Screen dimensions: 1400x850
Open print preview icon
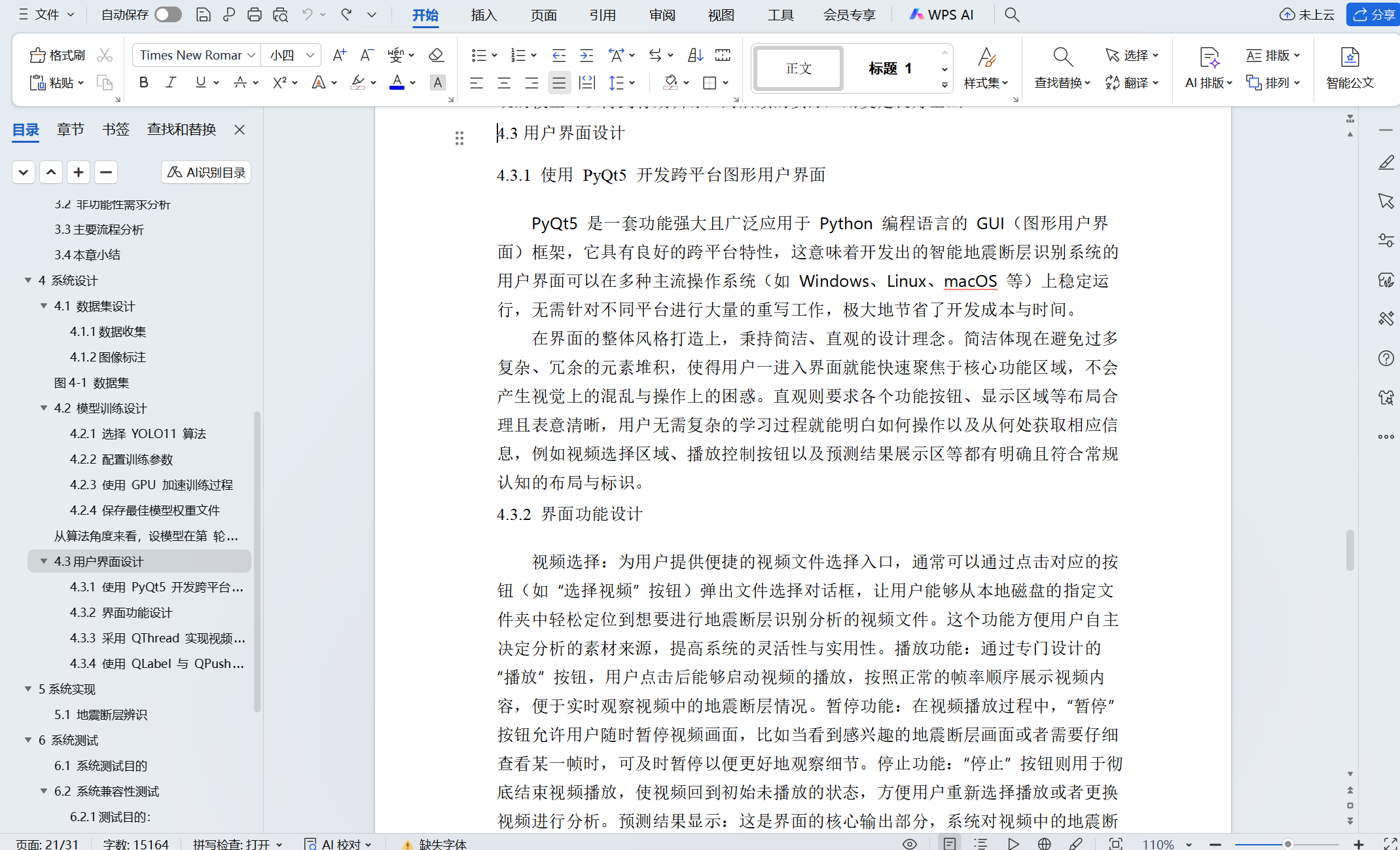(281, 14)
